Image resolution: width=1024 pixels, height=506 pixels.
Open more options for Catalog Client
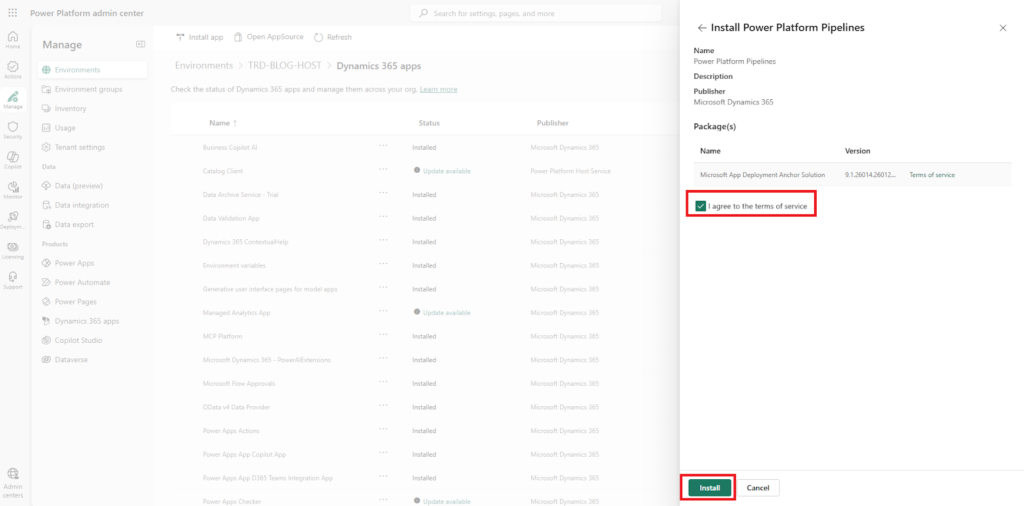pyautogui.click(x=383, y=171)
